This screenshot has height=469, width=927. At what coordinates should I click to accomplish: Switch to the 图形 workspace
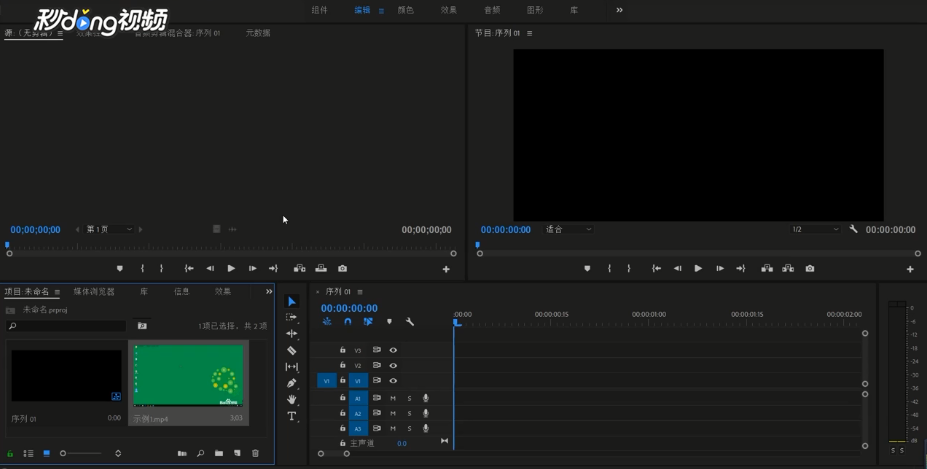535,10
